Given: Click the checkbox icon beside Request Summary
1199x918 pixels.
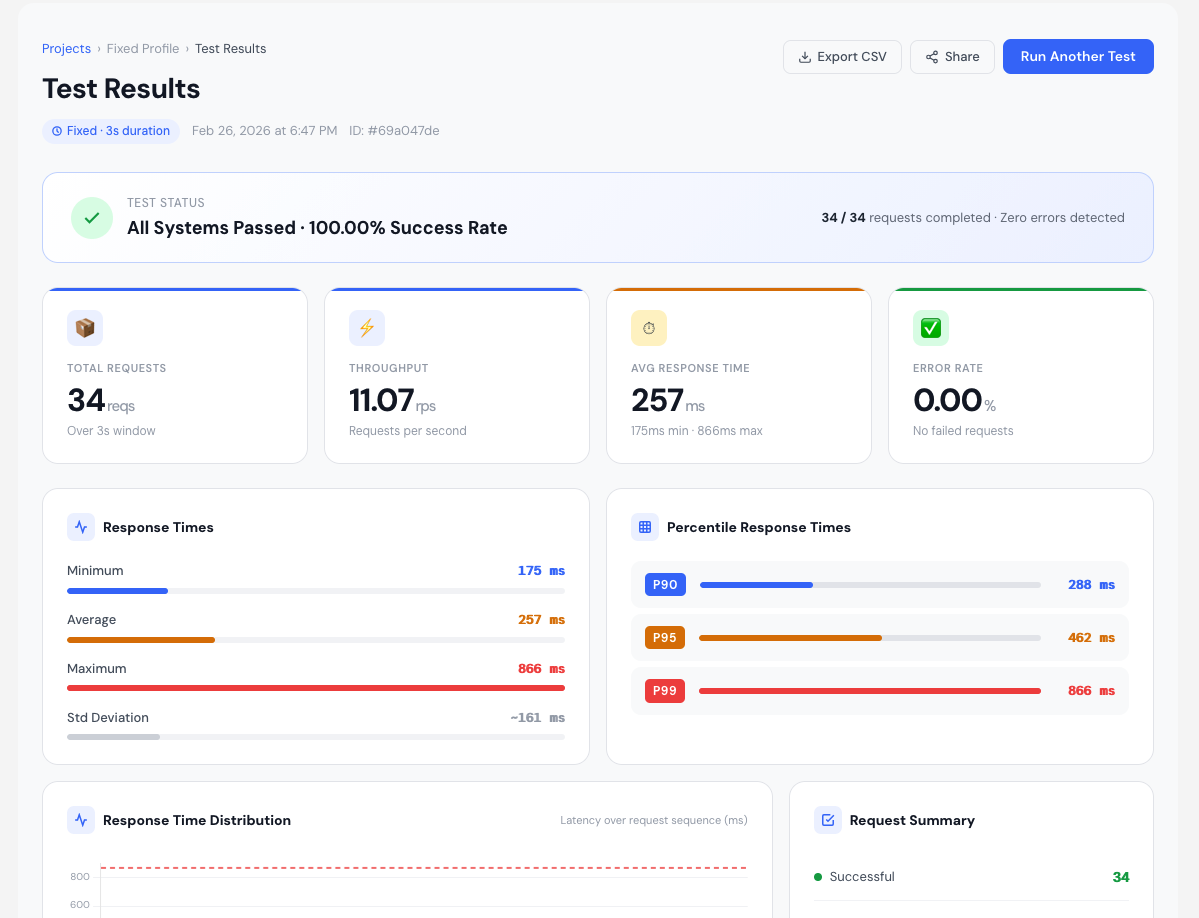Looking at the screenshot, I should (x=828, y=820).
